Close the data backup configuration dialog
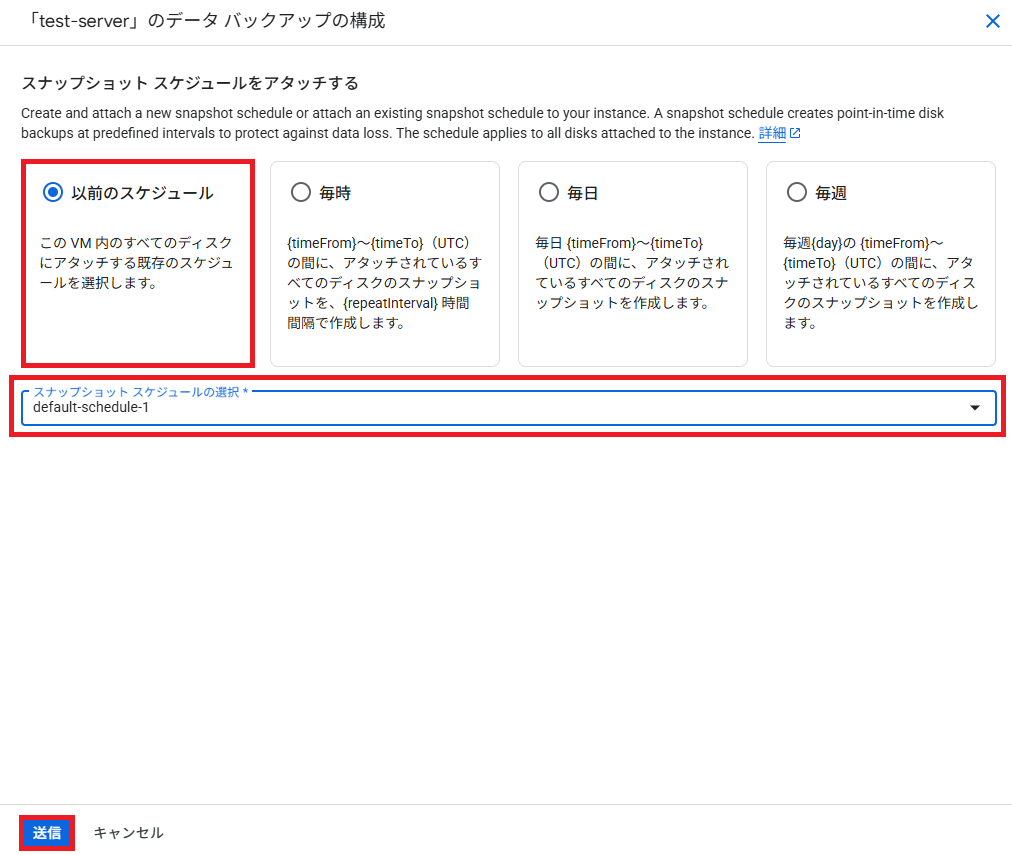 tap(993, 21)
